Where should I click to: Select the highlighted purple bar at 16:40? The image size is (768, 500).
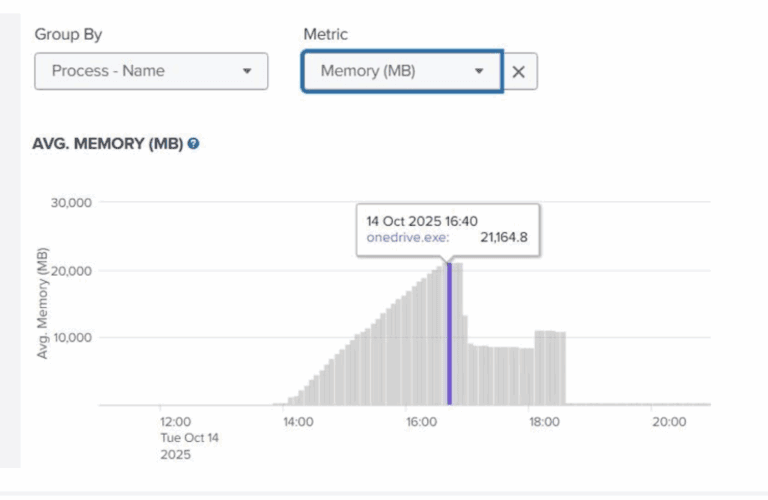click(x=449, y=333)
